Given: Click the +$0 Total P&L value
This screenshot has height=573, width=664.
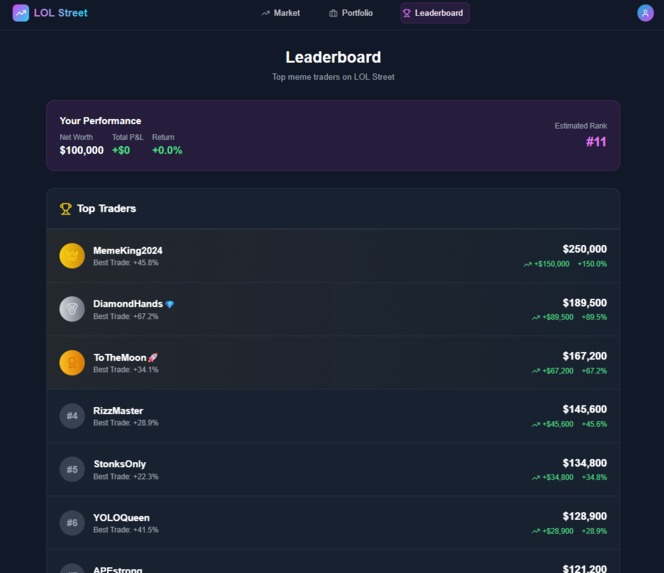Looking at the screenshot, I should (x=121, y=150).
